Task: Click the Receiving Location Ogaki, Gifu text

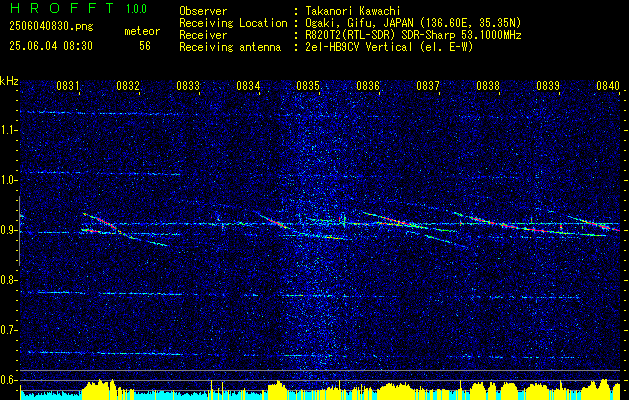Action: (413, 23)
